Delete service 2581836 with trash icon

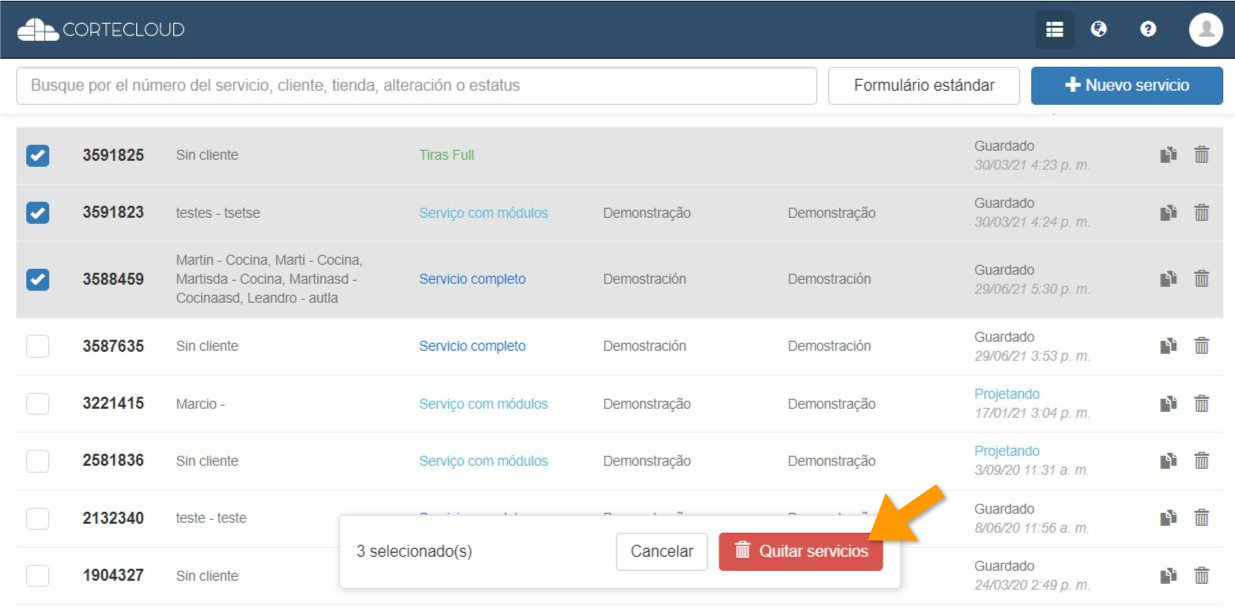1202,461
